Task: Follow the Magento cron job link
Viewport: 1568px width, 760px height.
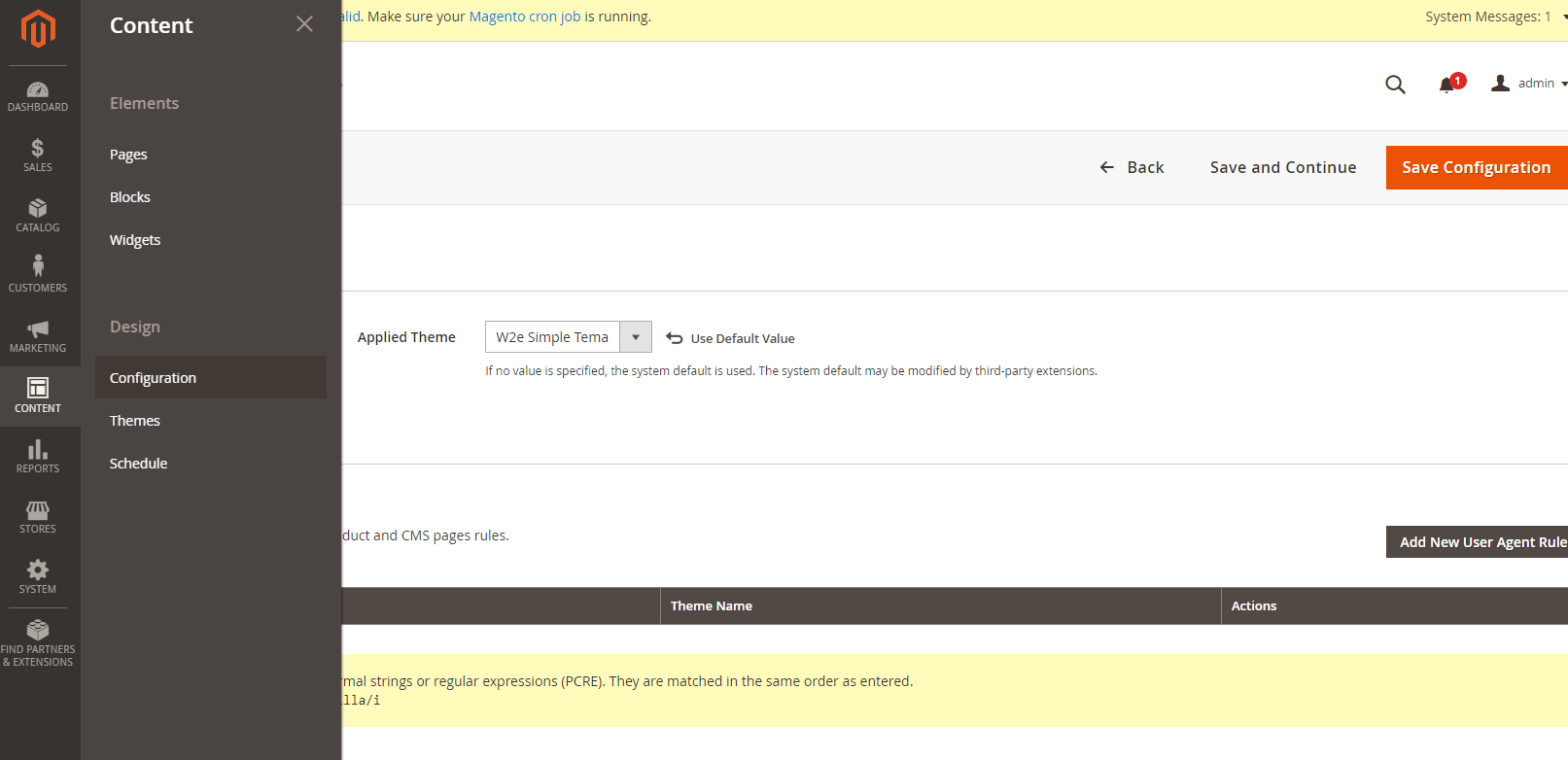Action: tap(525, 17)
